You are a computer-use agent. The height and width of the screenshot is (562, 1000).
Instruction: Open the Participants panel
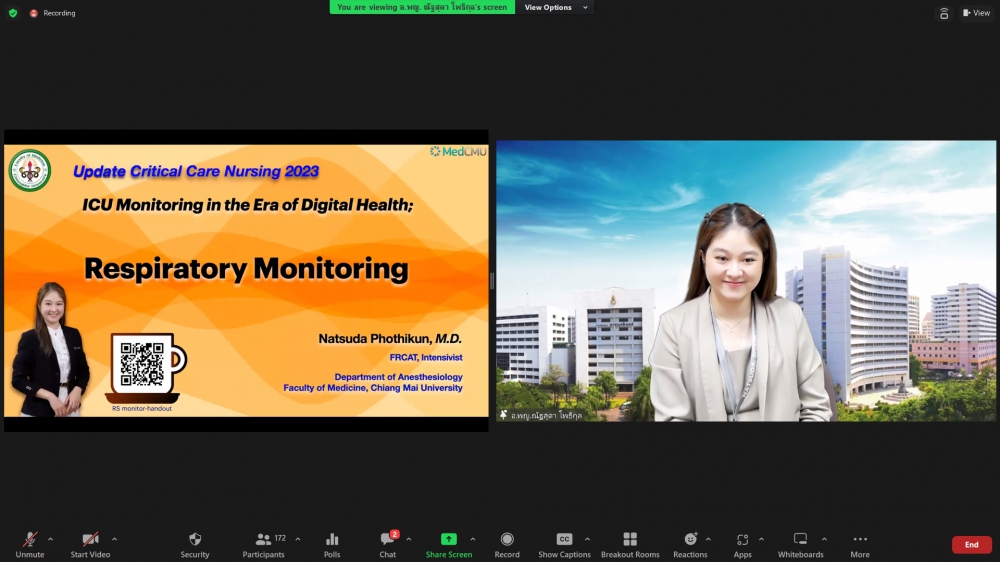[x=264, y=540]
